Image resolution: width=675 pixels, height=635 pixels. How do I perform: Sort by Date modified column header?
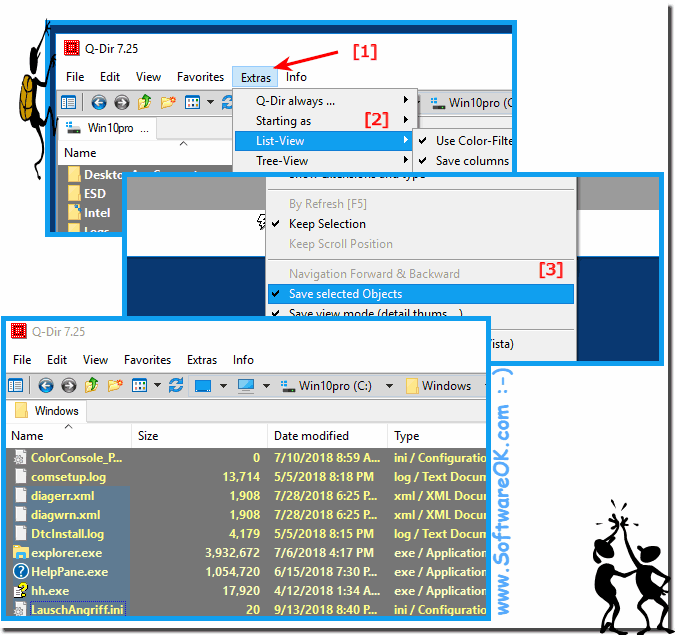tap(328, 436)
